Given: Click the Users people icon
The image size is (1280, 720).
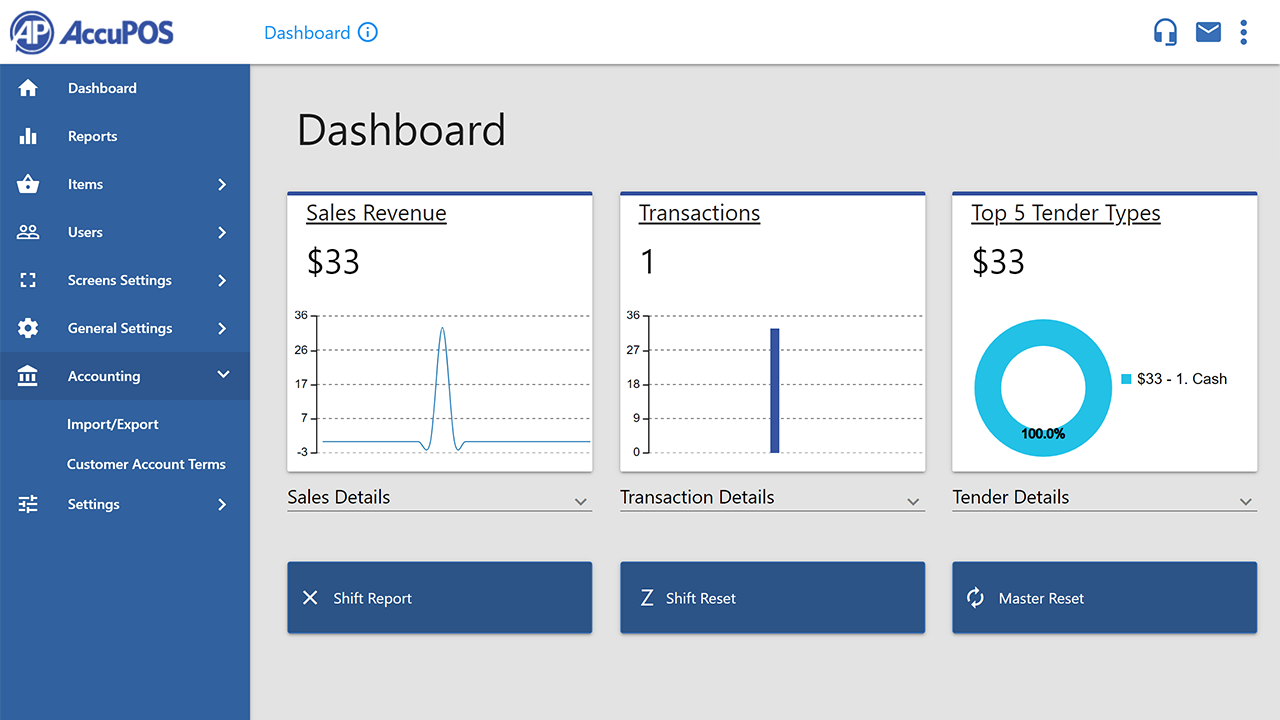Looking at the screenshot, I should point(28,232).
